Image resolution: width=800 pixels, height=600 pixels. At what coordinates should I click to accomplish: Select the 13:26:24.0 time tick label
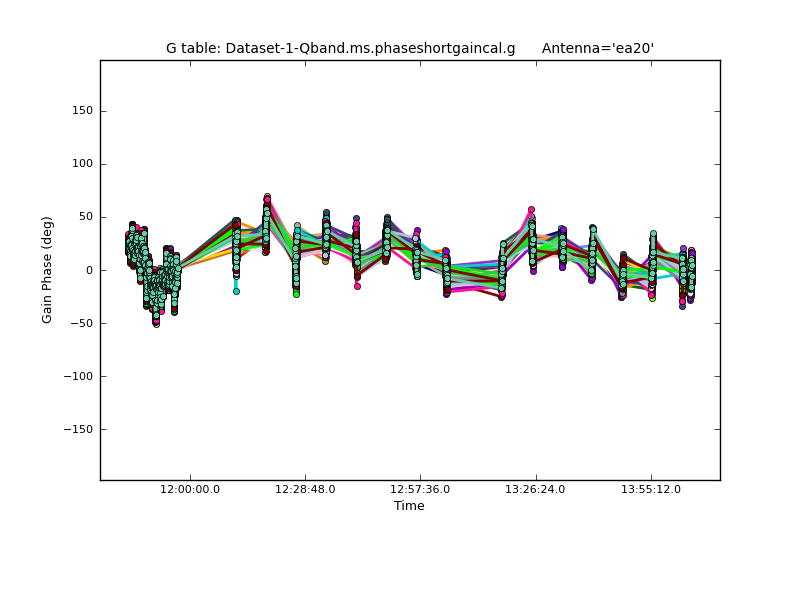pos(536,489)
